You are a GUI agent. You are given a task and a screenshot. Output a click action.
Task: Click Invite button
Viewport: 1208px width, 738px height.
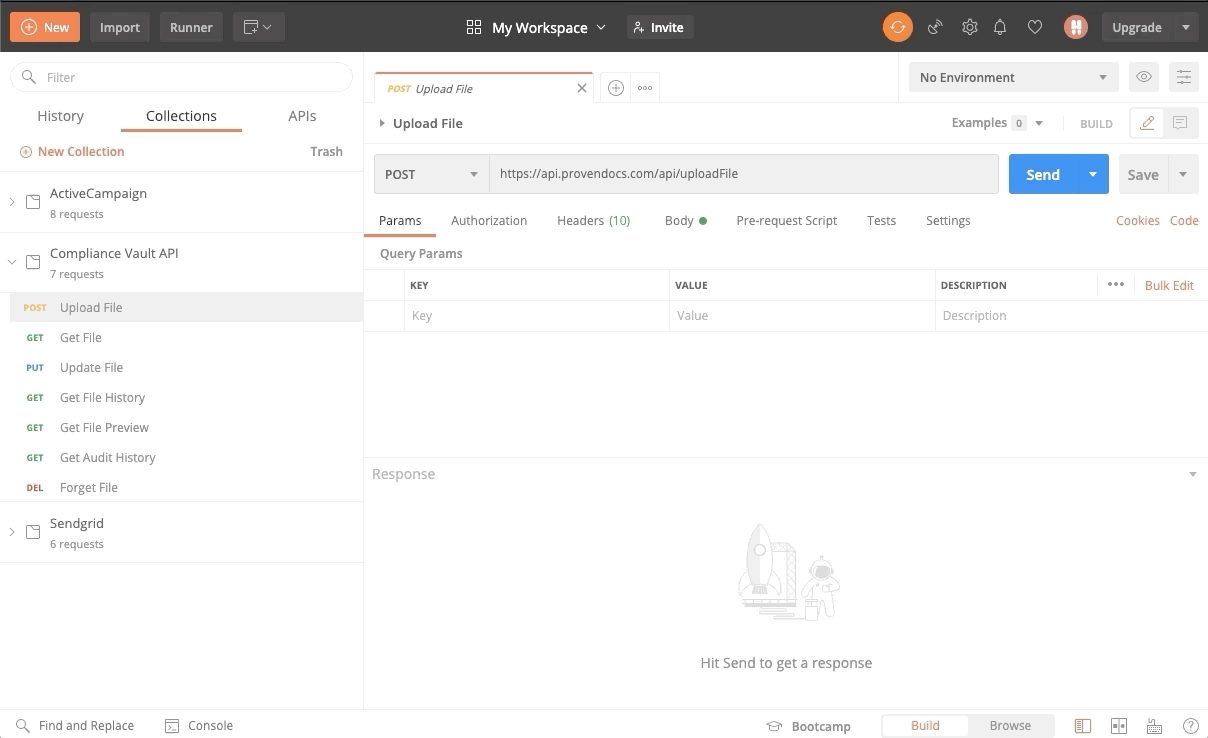659,27
